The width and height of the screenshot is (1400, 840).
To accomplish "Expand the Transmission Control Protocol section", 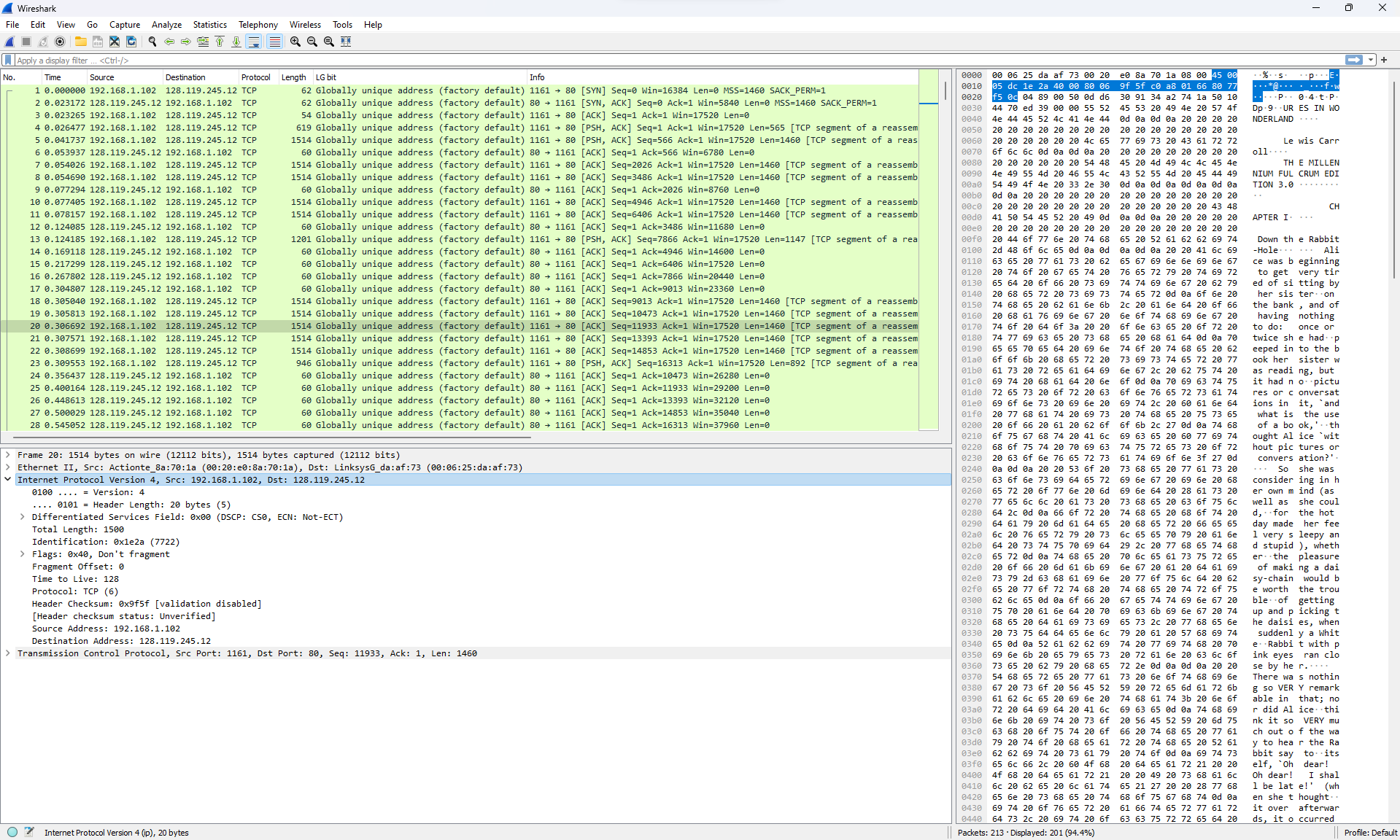I will pos(8,653).
